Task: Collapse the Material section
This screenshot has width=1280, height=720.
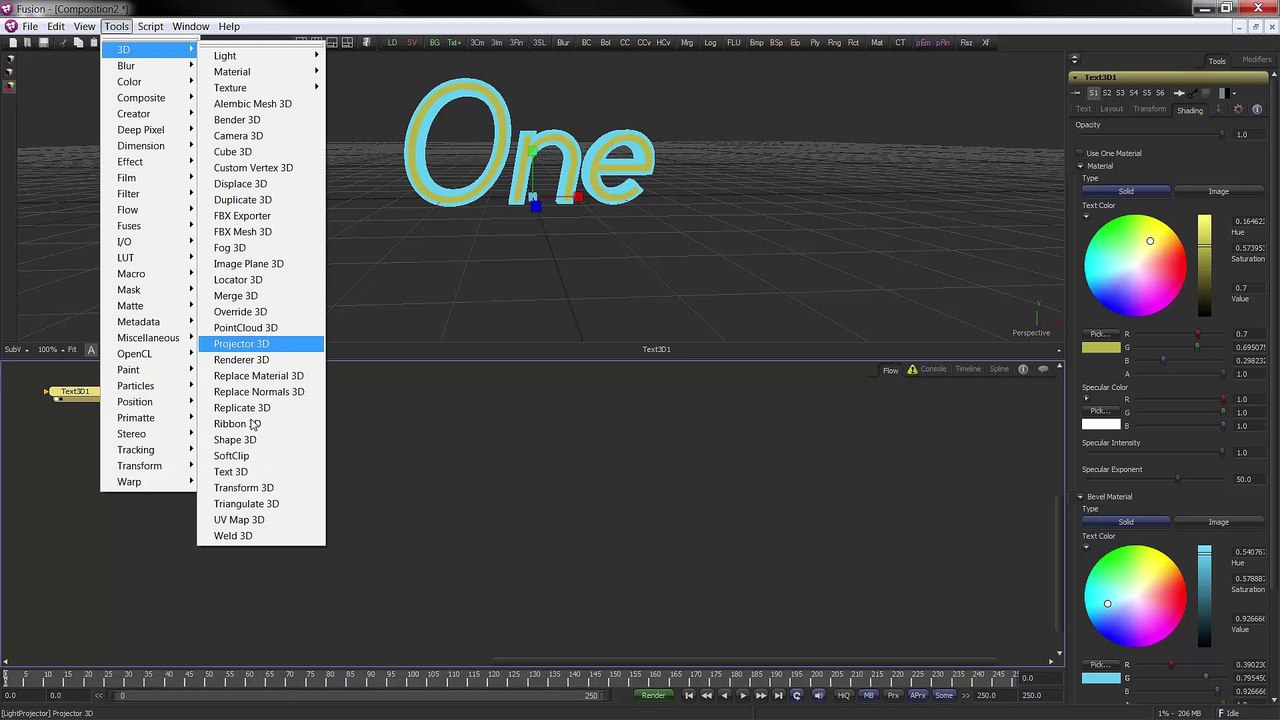Action: (1080, 166)
